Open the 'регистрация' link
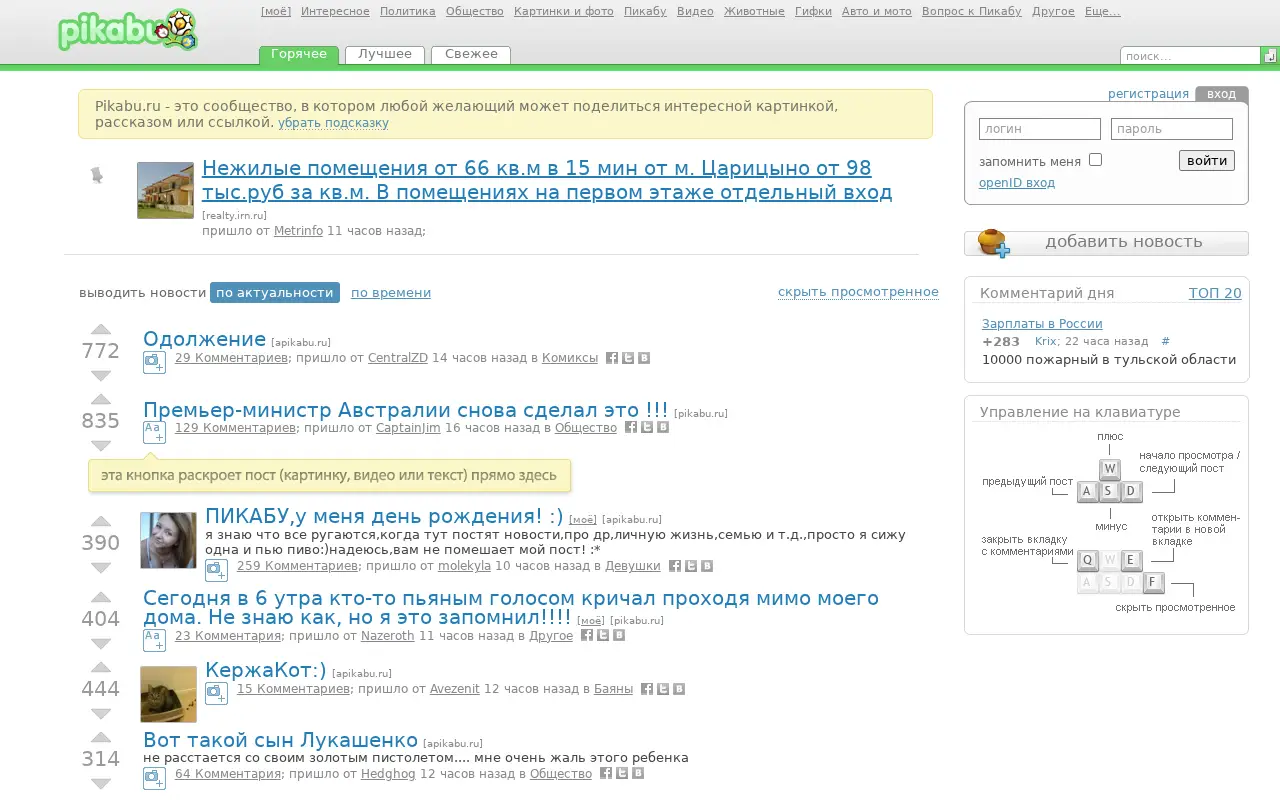Image resolution: width=1280 pixels, height=800 pixels. coord(1148,94)
